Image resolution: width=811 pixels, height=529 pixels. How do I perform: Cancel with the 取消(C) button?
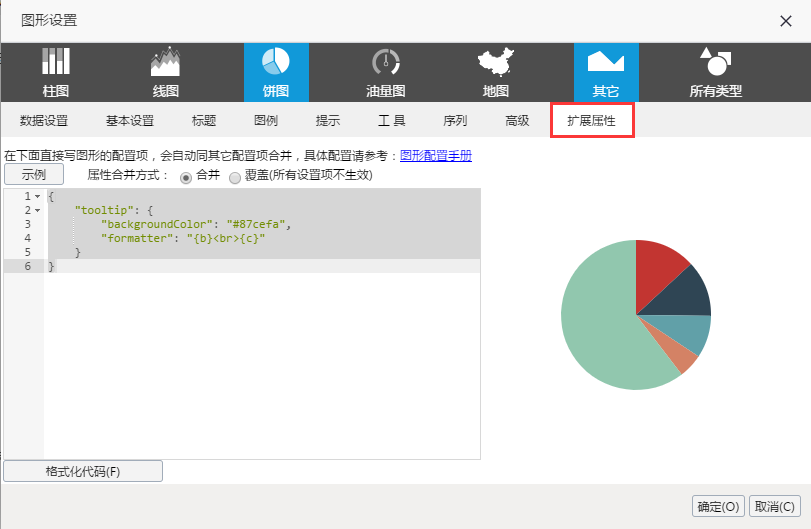point(775,506)
